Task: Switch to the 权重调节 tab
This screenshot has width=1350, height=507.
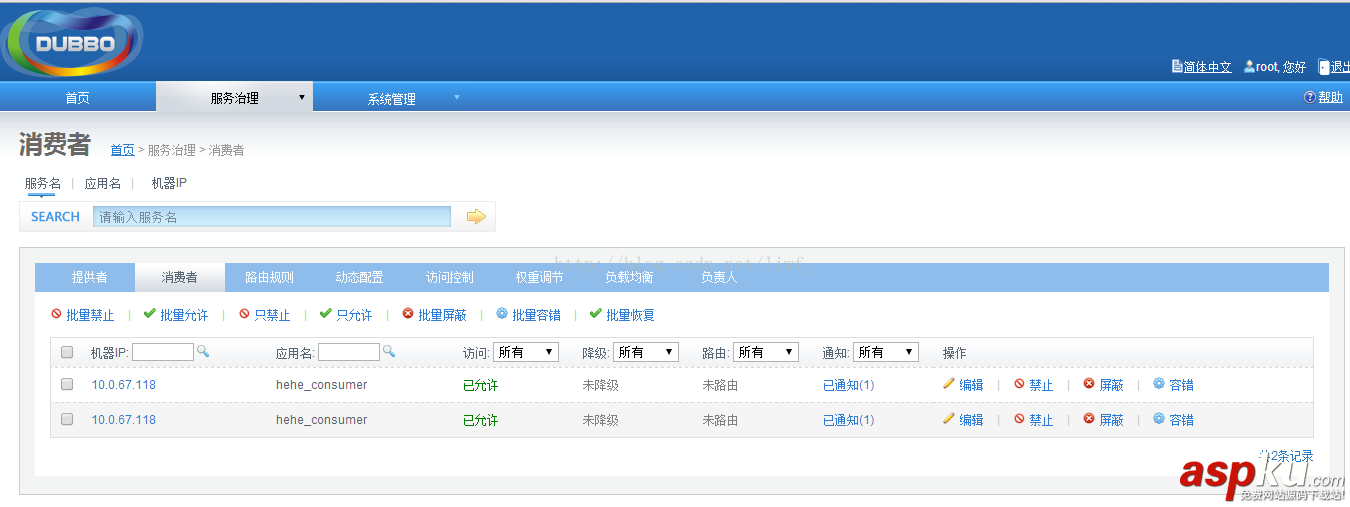Action: tap(539, 277)
